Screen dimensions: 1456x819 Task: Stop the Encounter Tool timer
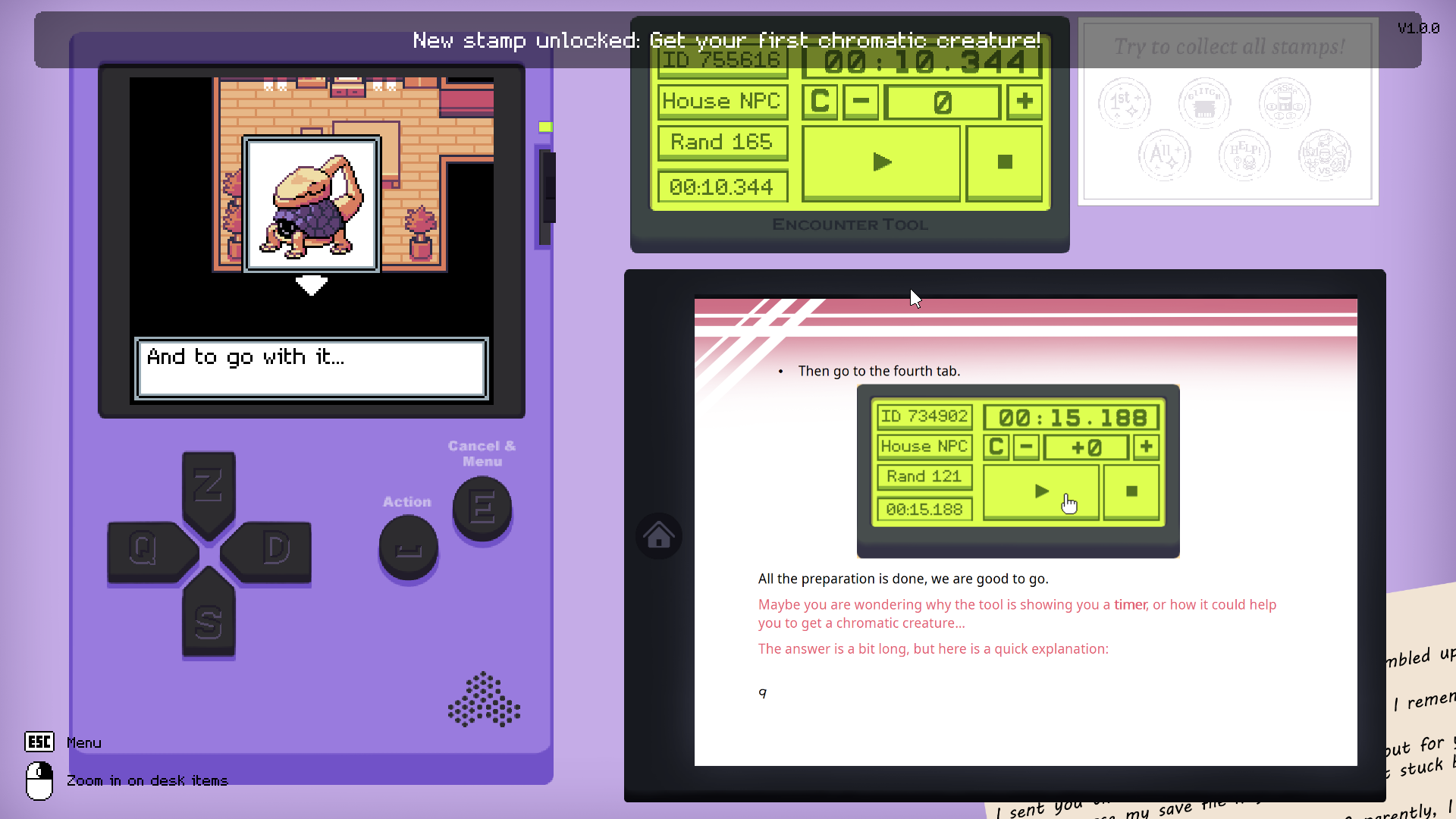click(x=1005, y=162)
